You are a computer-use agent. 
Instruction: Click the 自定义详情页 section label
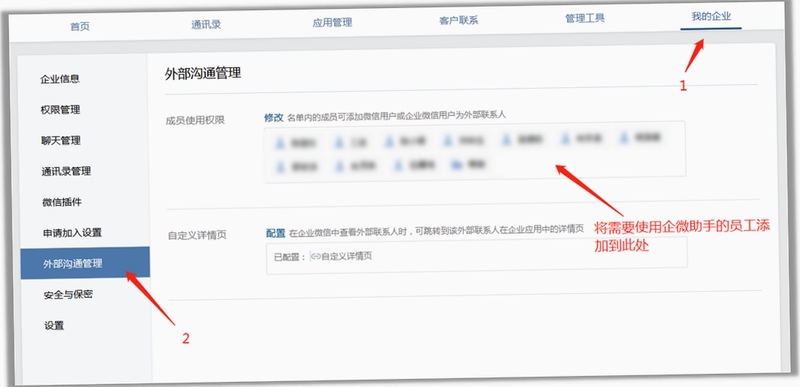[x=197, y=236]
